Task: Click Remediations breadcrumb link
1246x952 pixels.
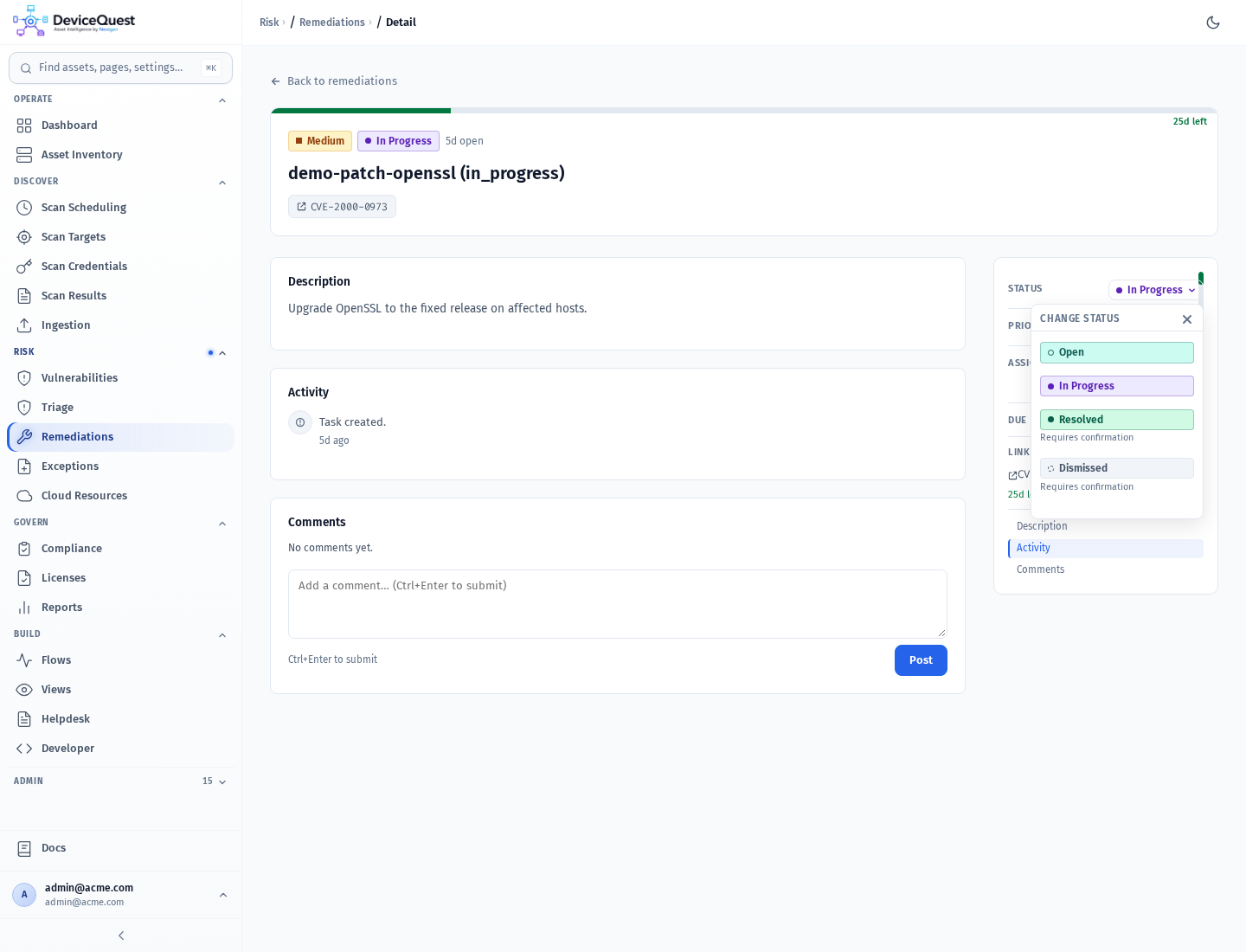Action: (332, 23)
